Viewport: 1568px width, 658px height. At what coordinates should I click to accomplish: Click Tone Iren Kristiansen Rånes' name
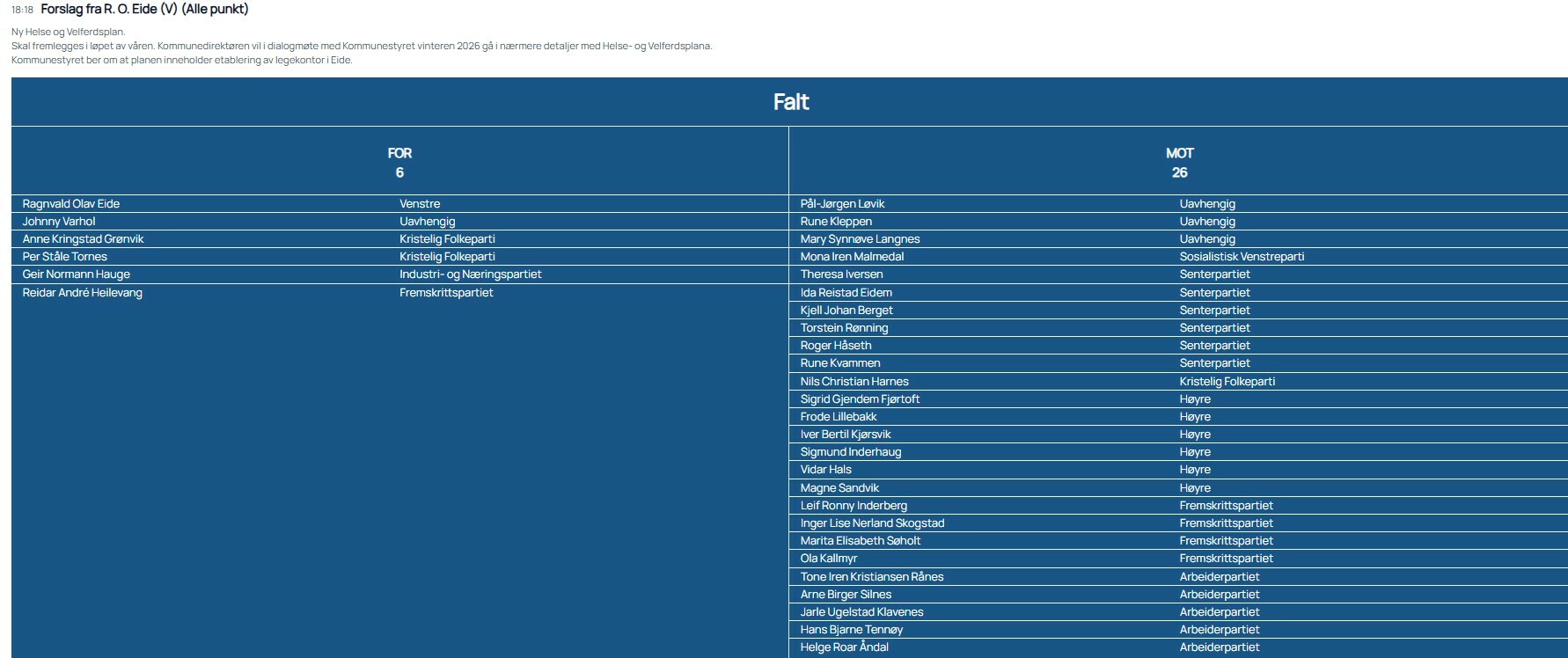pos(871,577)
